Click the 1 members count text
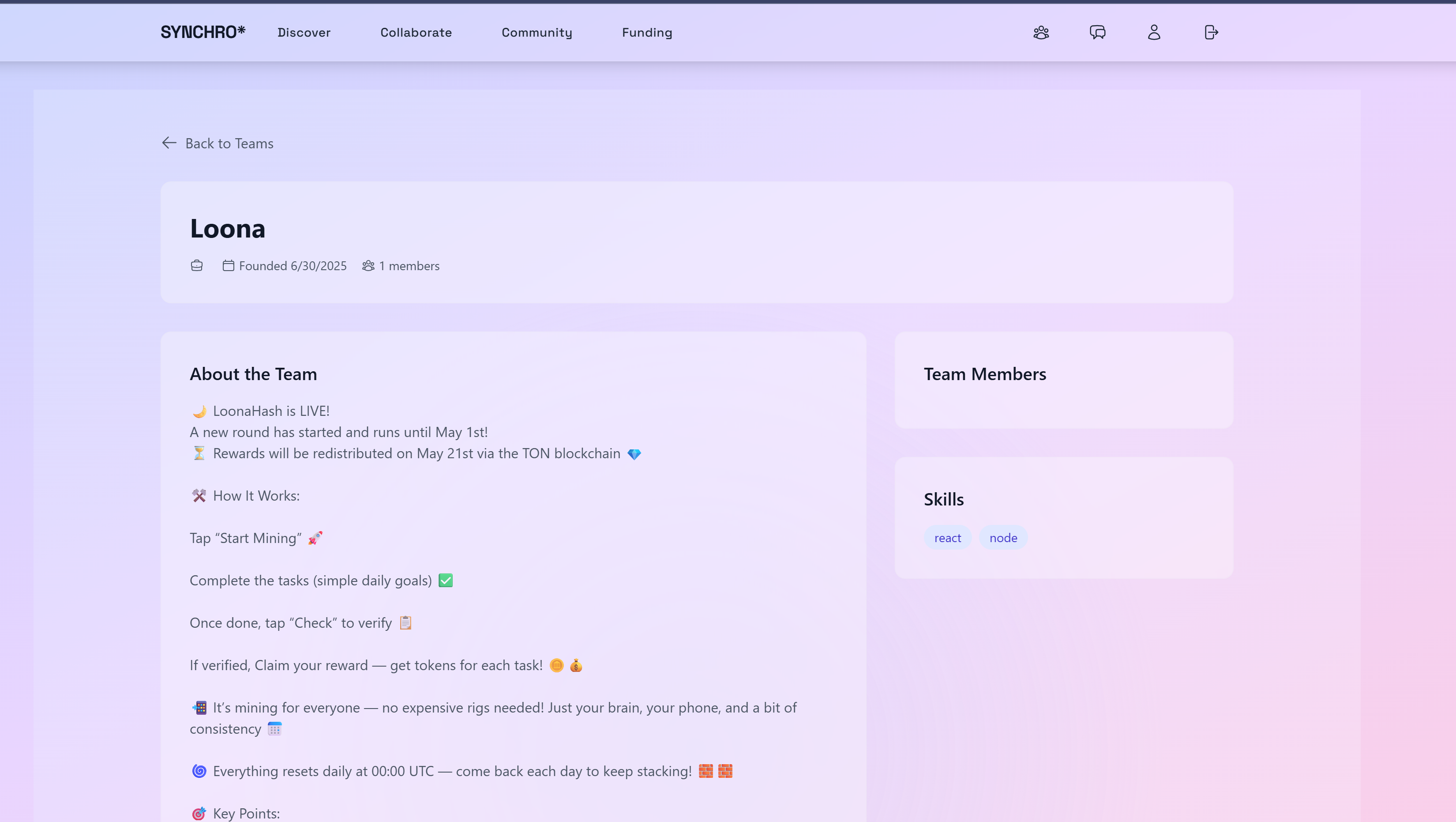1456x822 pixels. click(x=409, y=266)
